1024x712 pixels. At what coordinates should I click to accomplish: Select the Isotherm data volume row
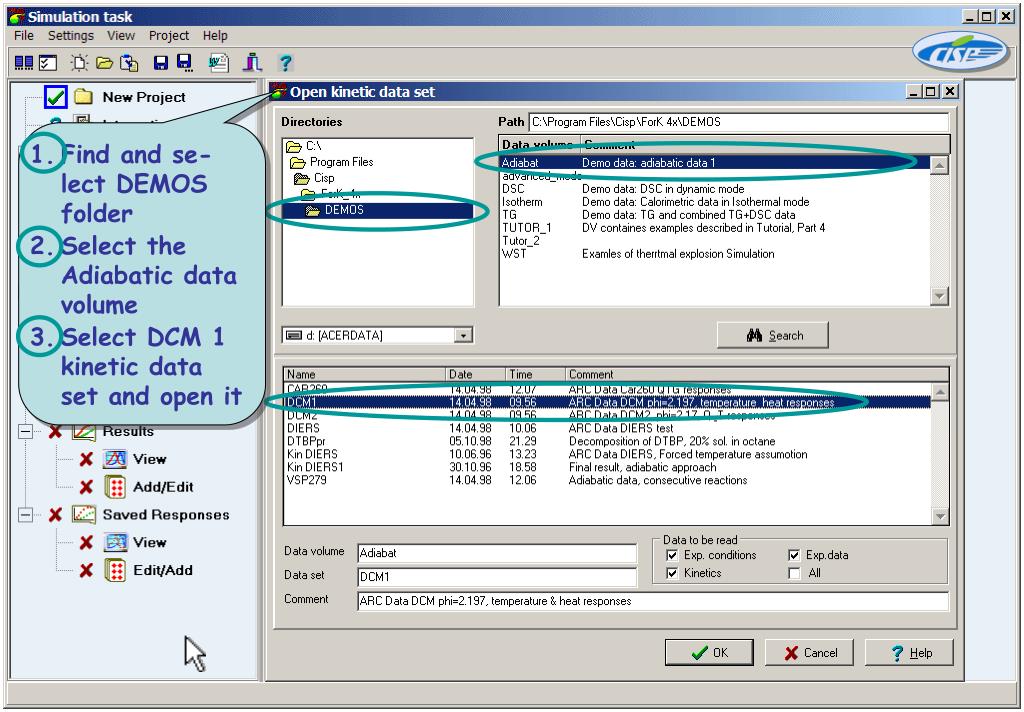(x=714, y=202)
